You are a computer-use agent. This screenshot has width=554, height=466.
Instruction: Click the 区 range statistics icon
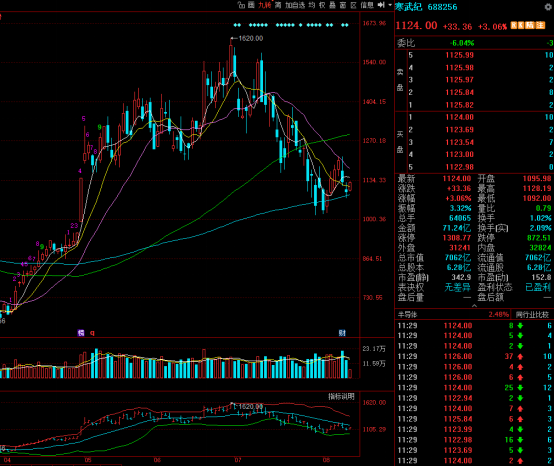[353, 5]
